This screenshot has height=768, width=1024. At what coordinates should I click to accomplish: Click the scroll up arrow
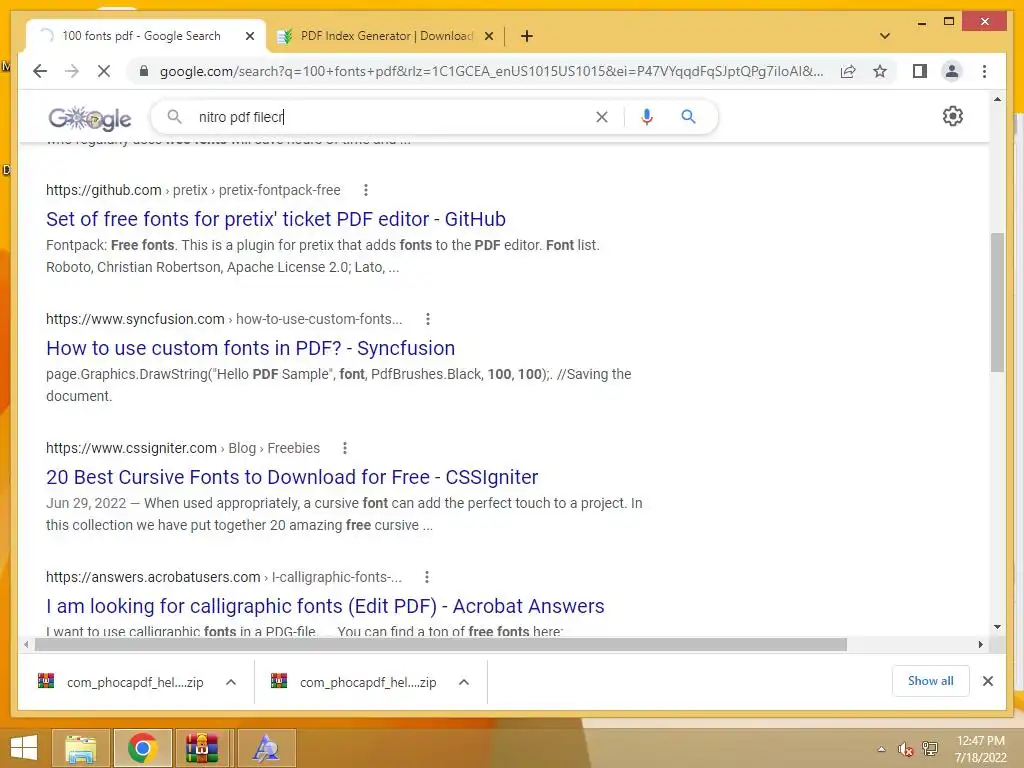coord(997,99)
